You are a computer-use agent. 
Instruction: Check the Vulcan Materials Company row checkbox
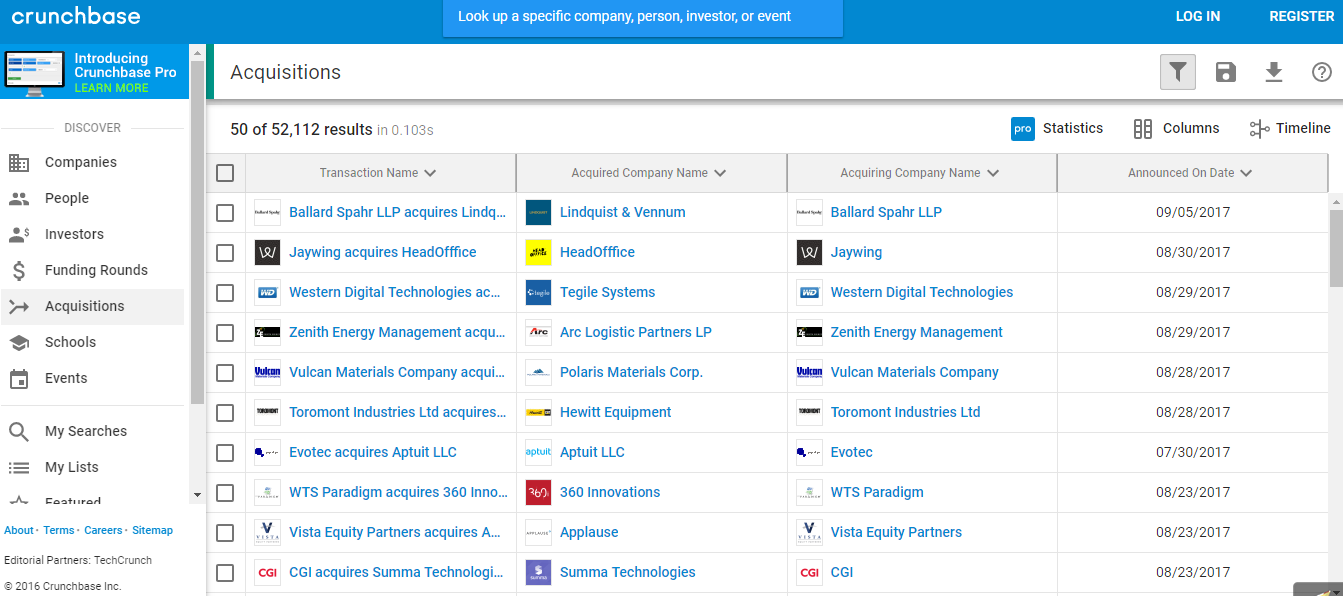pos(225,372)
